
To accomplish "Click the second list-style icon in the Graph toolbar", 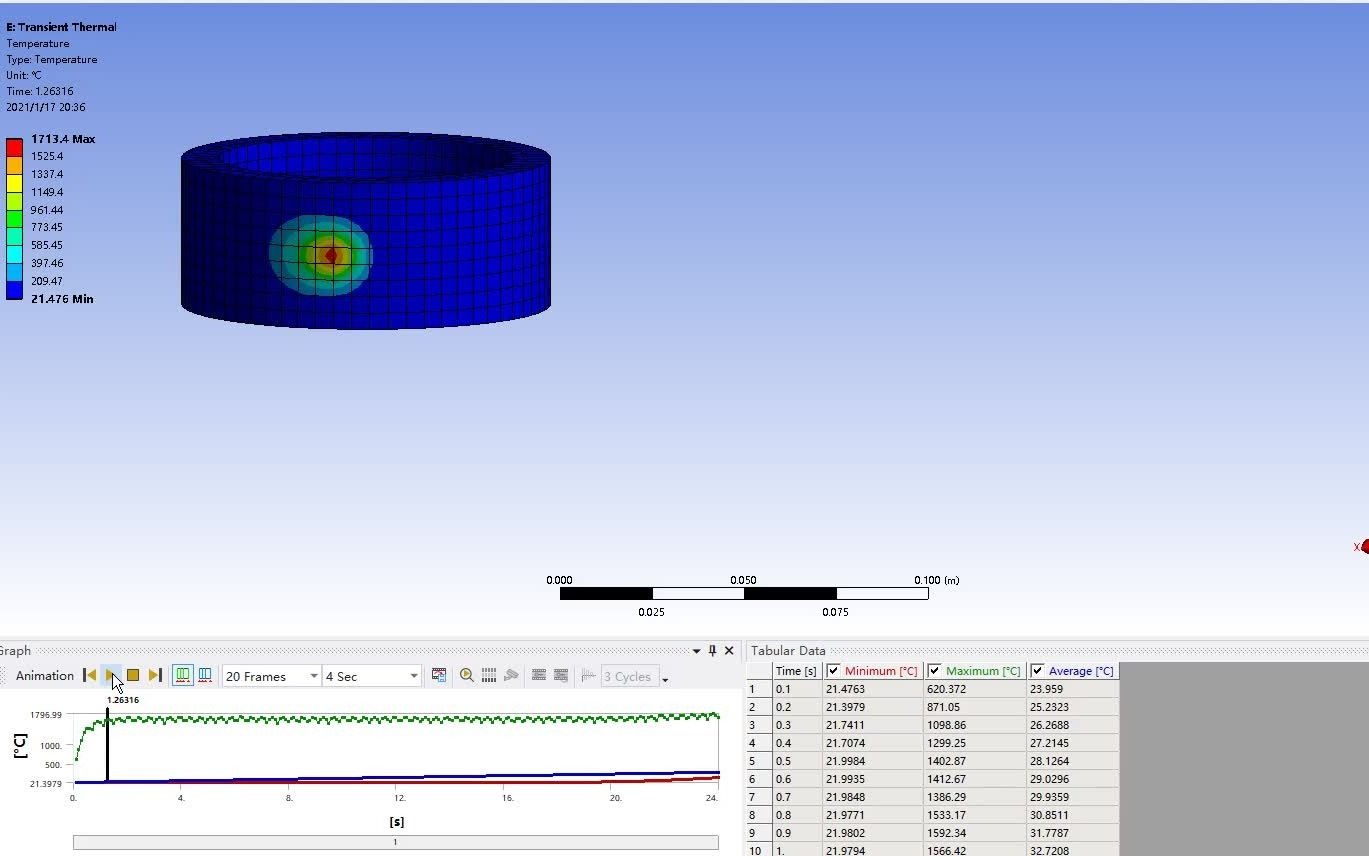I will click(x=561, y=676).
